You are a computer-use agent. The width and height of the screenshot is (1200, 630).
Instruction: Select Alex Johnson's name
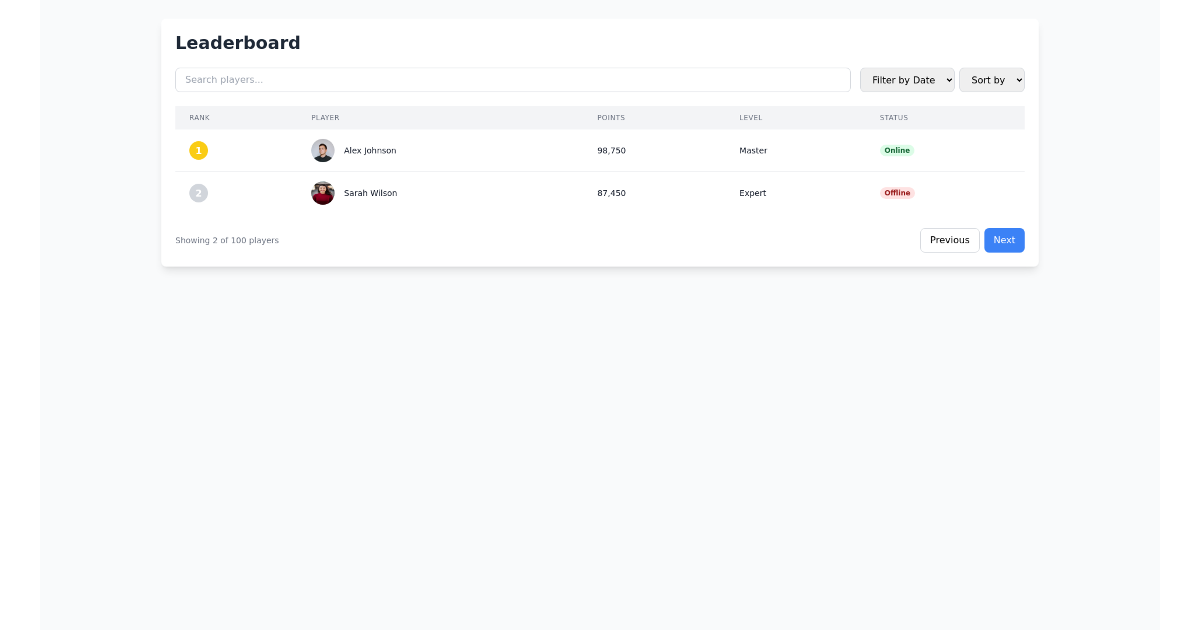pyautogui.click(x=370, y=150)
